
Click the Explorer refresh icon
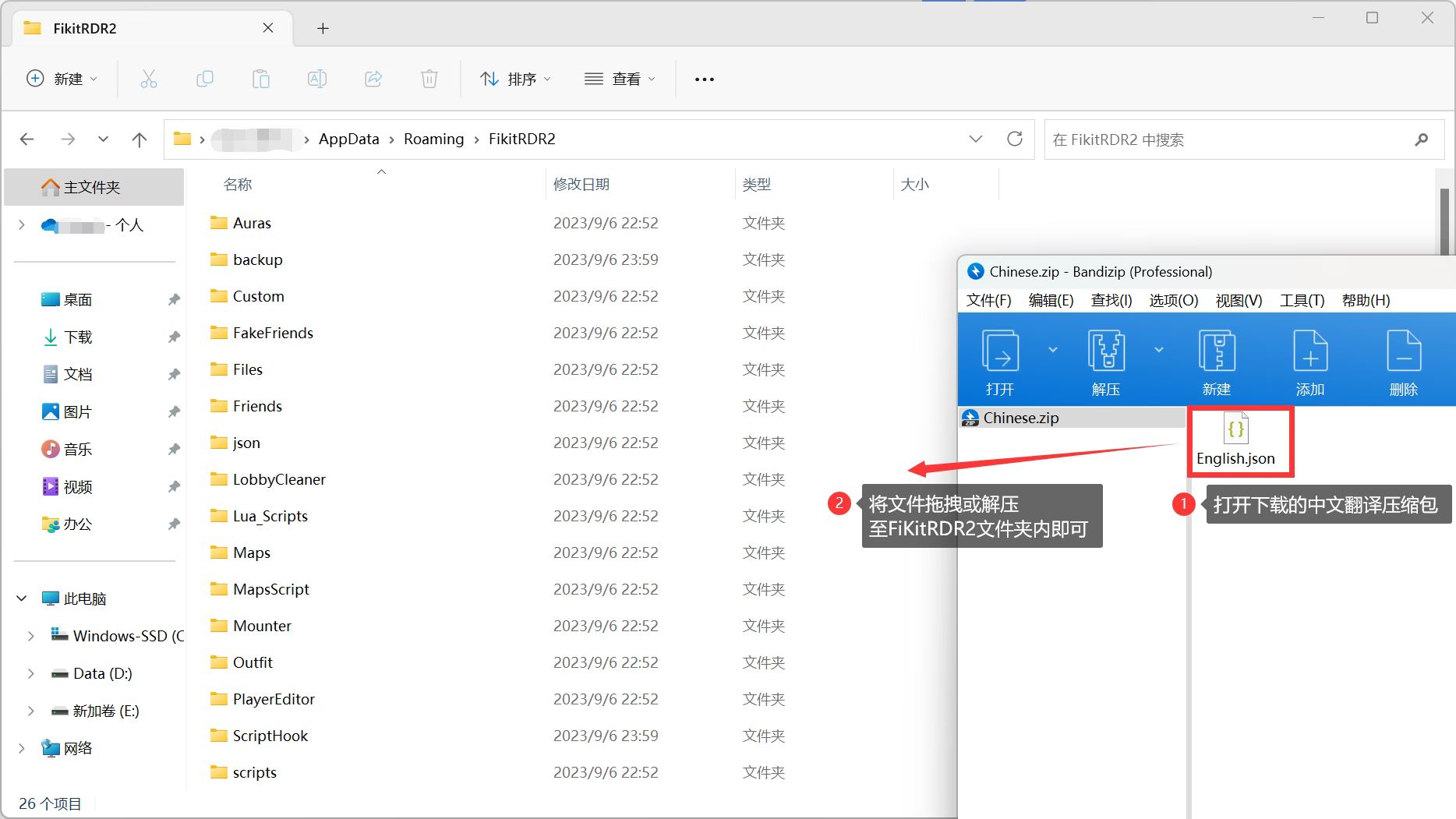pos(1014,139)
